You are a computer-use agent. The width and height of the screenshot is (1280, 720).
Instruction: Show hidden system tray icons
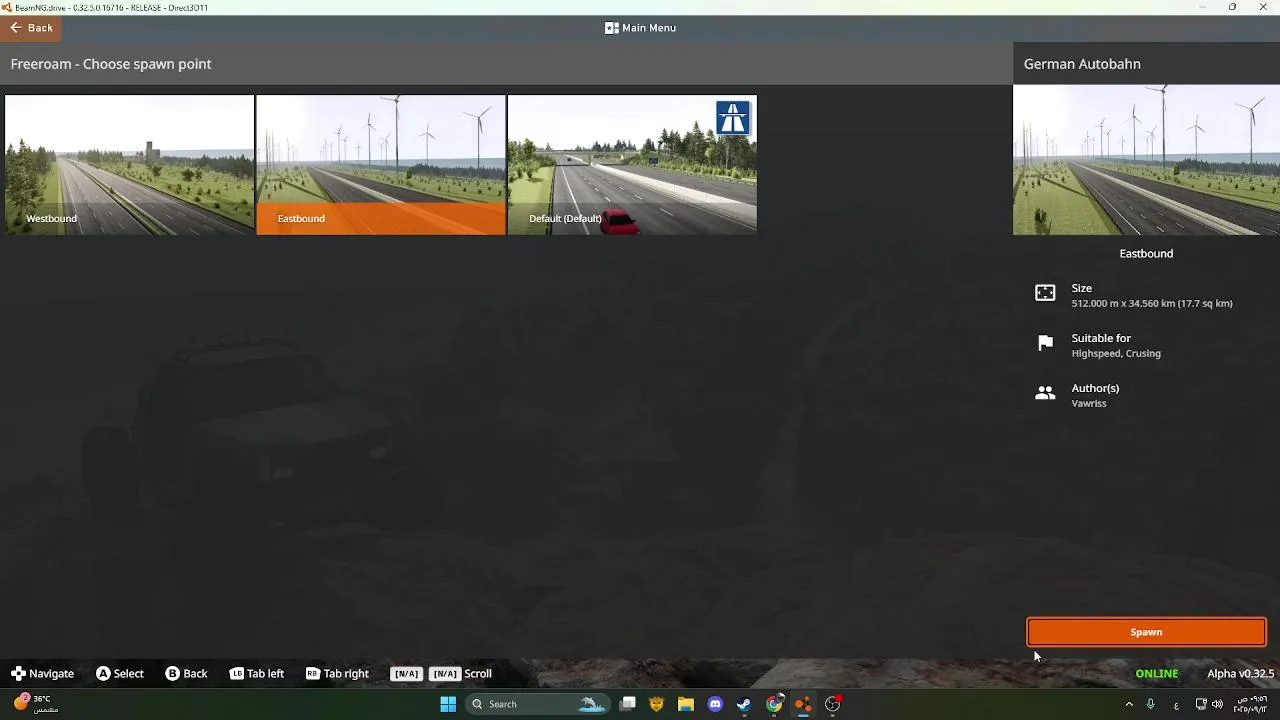(1129, 704)
